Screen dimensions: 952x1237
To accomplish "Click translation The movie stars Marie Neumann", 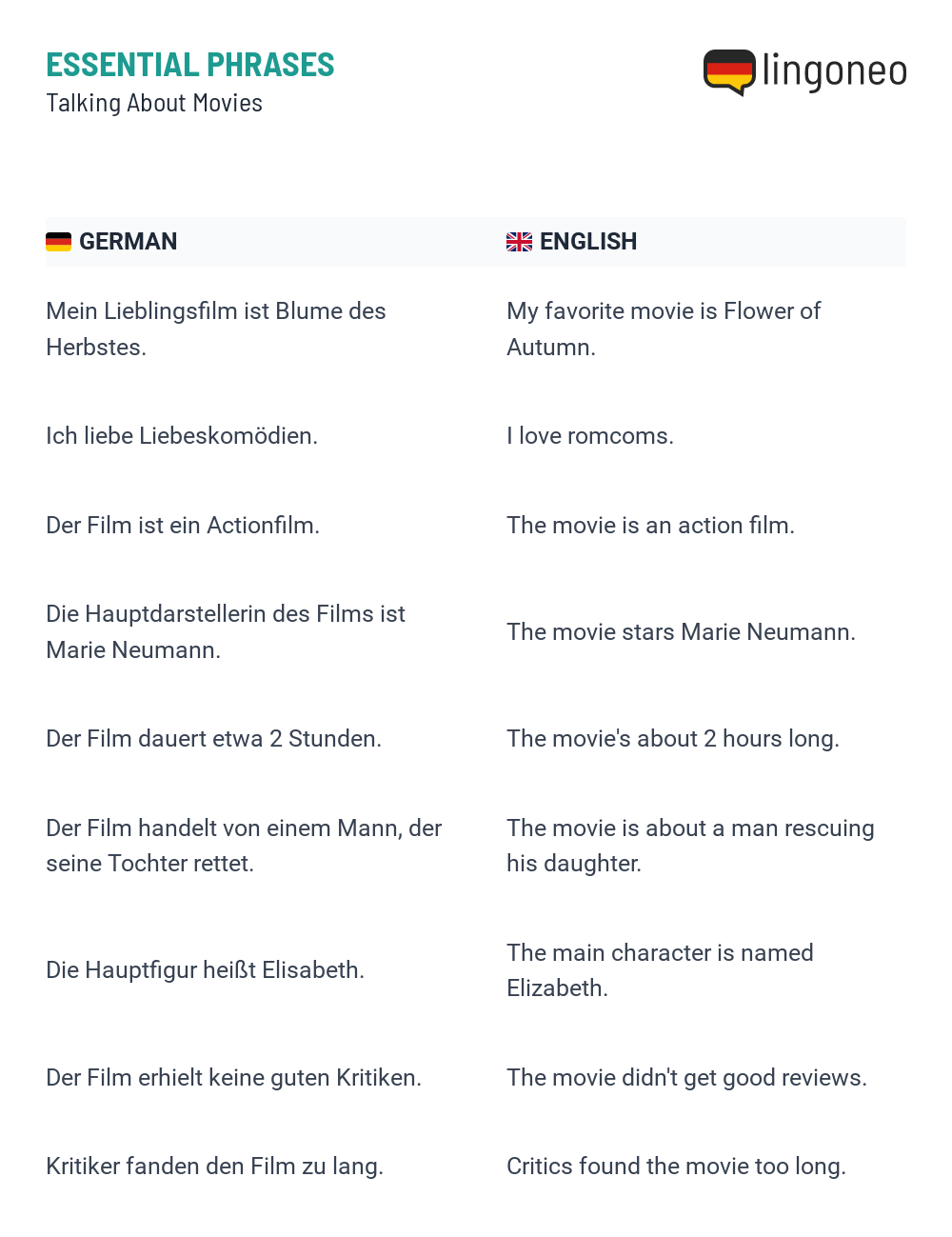I will click(681, 631).
